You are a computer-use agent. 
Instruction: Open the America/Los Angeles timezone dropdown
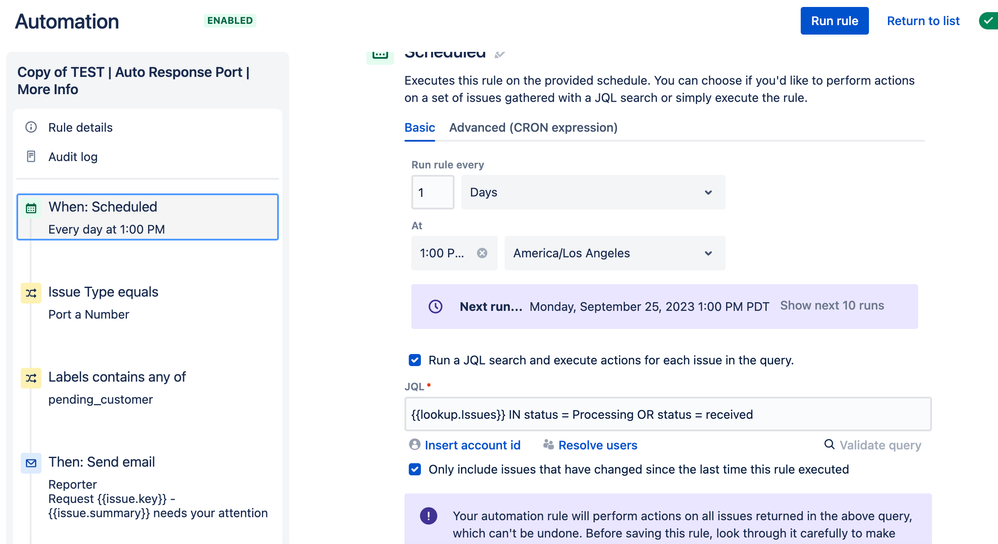click(x=614, y=253)
